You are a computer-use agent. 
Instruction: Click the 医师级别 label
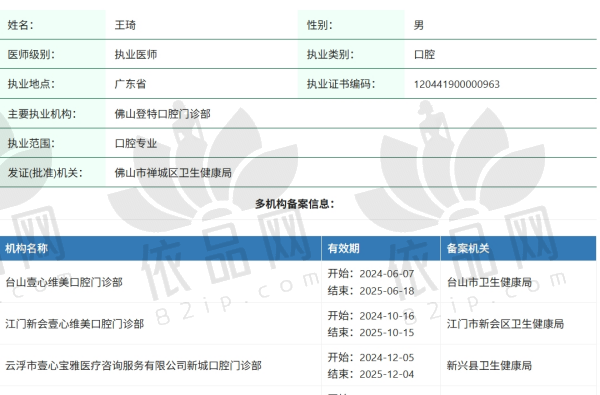point(31,55)
